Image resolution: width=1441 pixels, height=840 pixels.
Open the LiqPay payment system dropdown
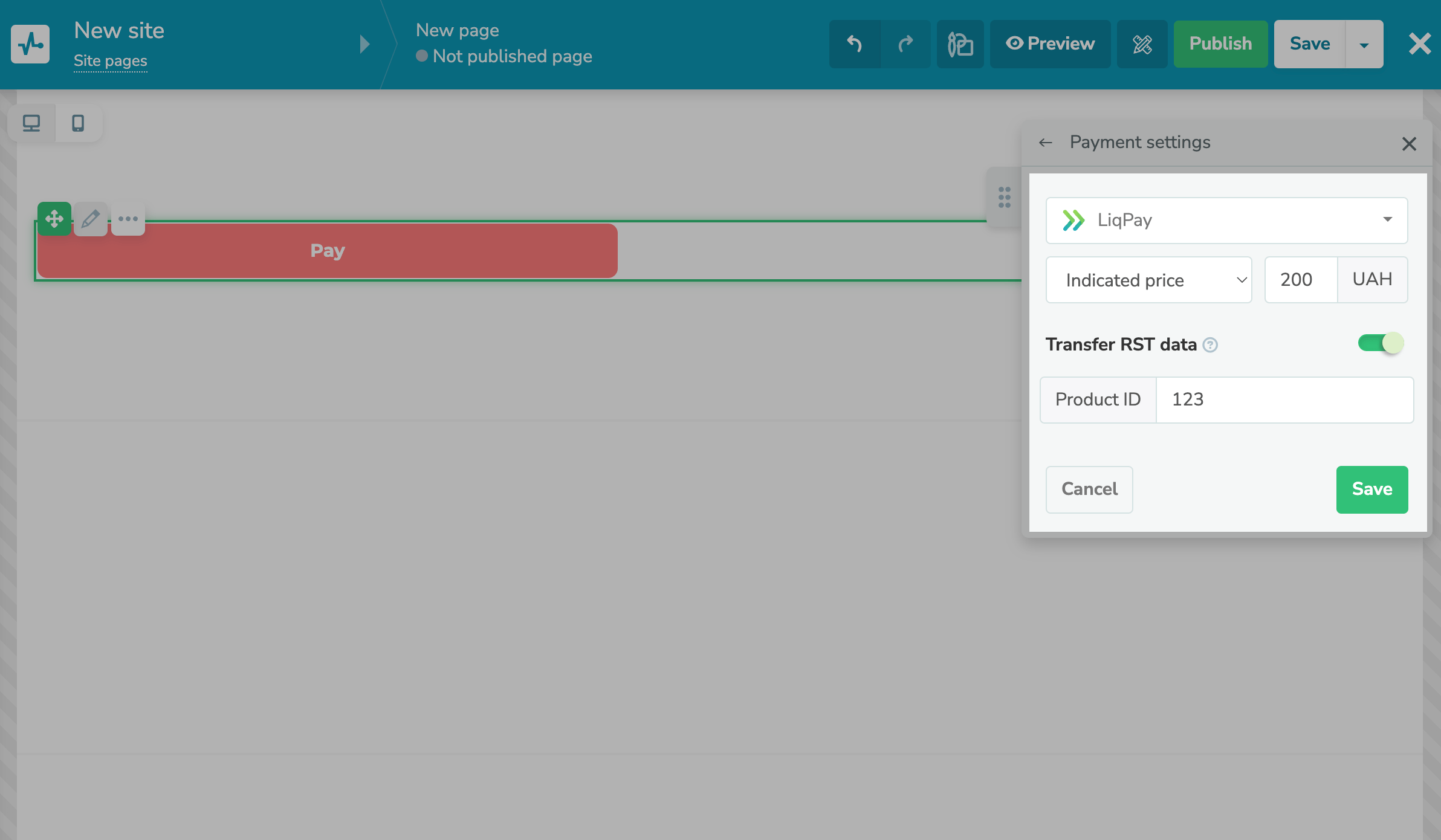coord(1227,220)
